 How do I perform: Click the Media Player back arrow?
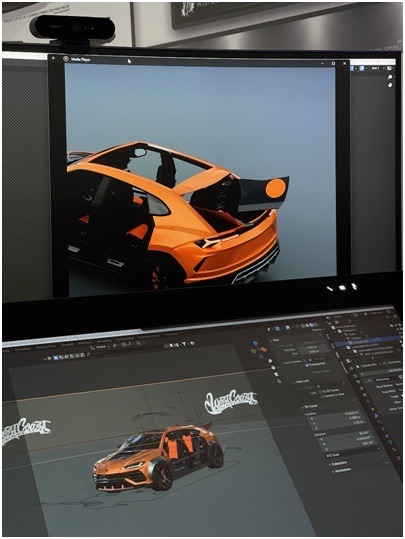(54, 58)
